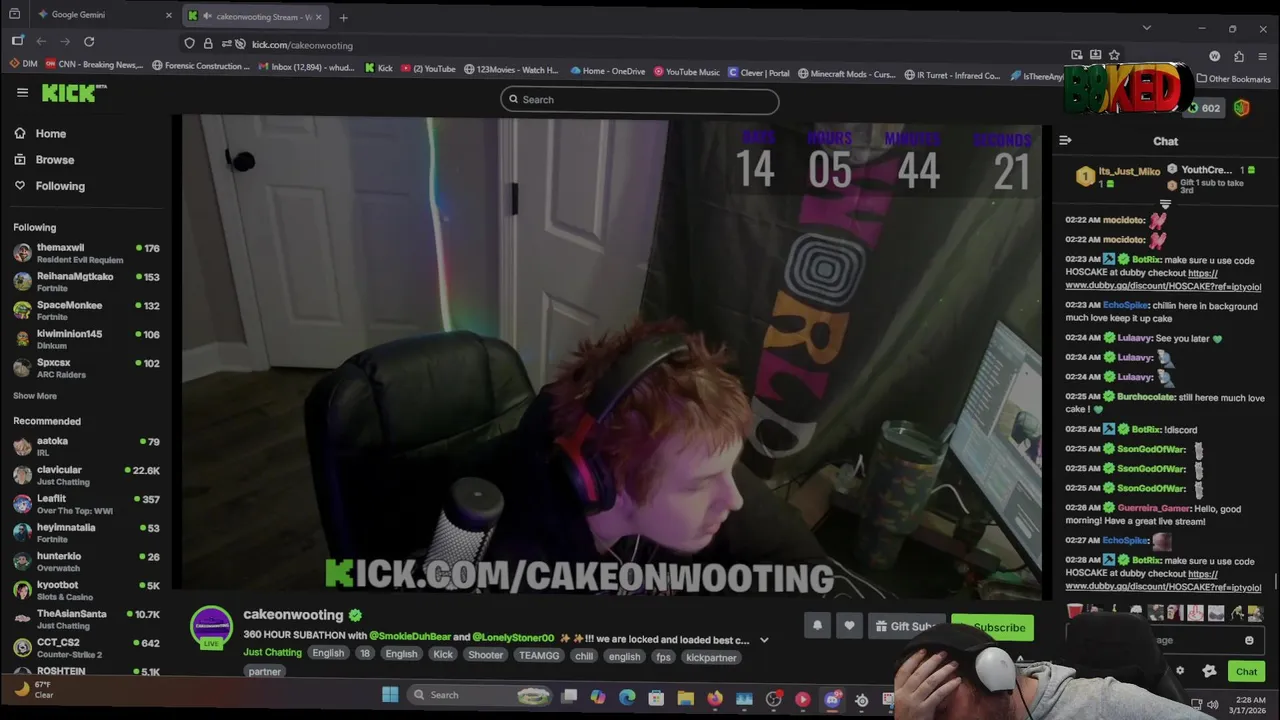Open the YouTube Music bookmark
This screenshot has width=1280, height=720.
(687, 72)
